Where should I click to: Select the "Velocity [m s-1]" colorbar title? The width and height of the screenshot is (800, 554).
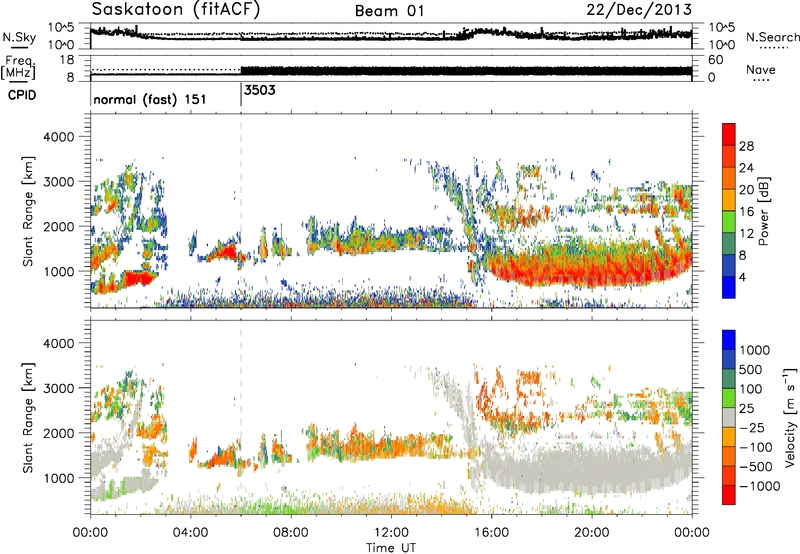click(790, 417)
